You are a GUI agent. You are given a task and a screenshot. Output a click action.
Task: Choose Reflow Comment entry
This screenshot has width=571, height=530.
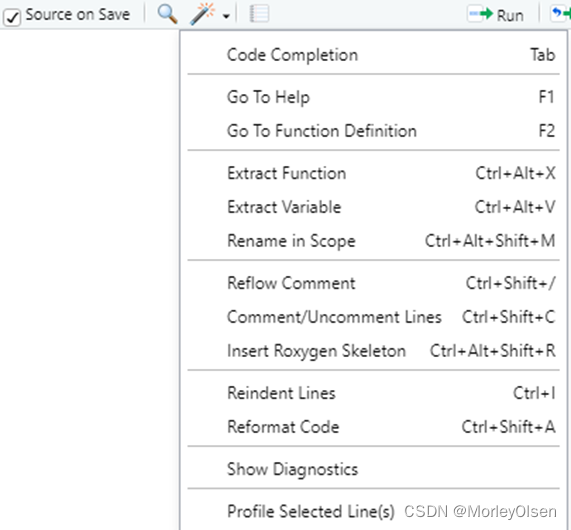point(374,283)
